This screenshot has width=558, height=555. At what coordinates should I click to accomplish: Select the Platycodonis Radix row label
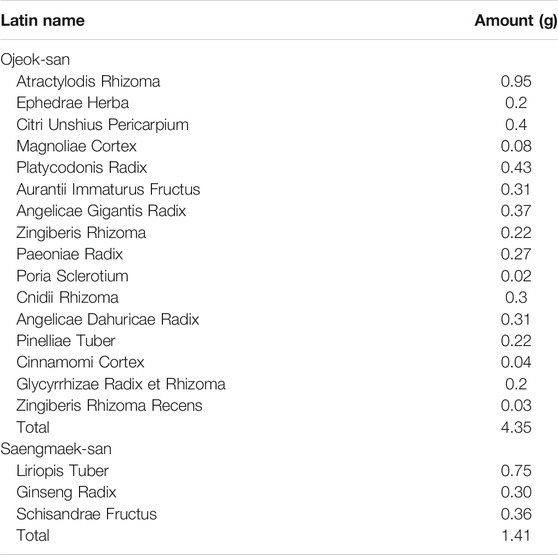pyautogui.click(x=81, y=168)
